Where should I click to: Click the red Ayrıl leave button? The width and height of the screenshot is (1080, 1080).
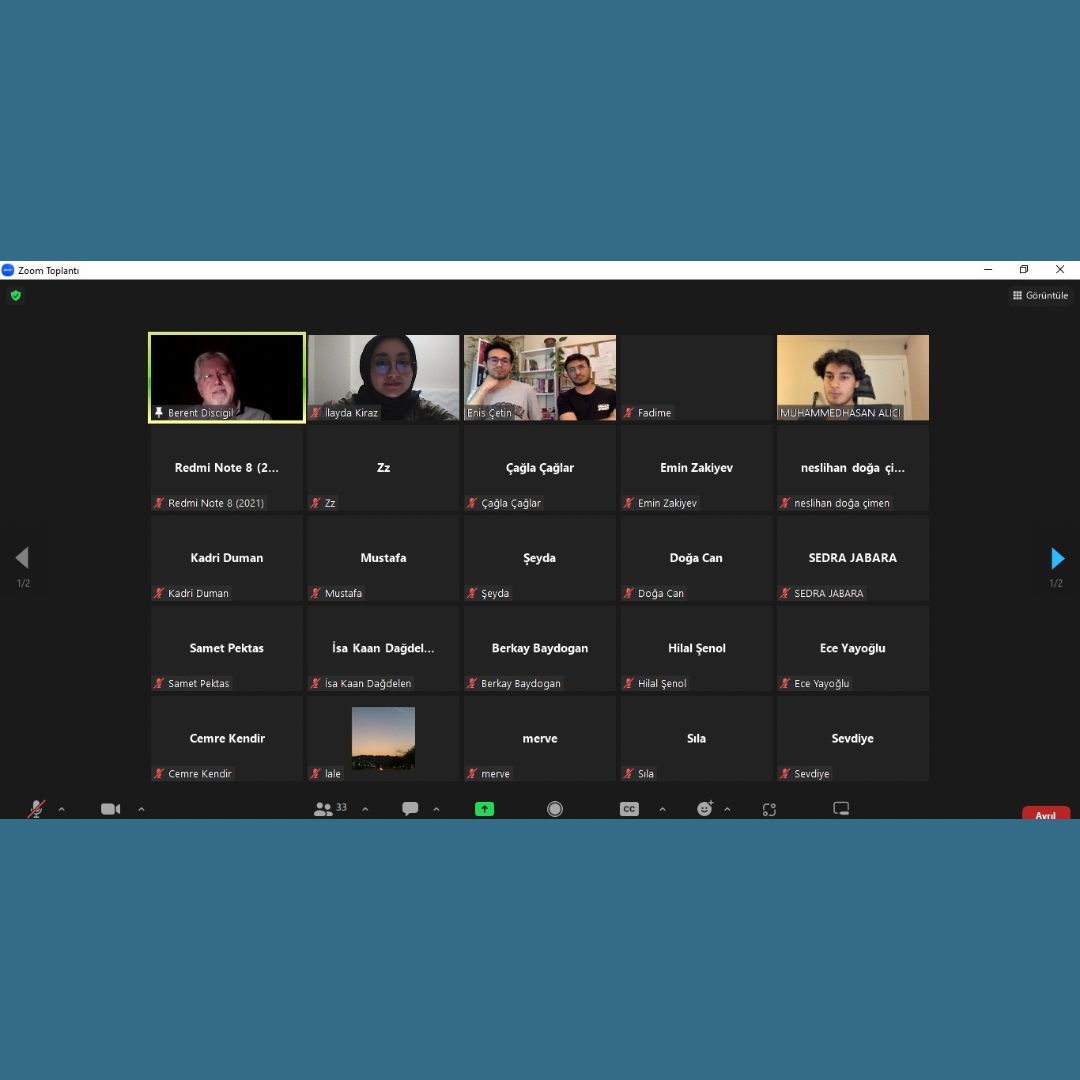click(1045, 814)
